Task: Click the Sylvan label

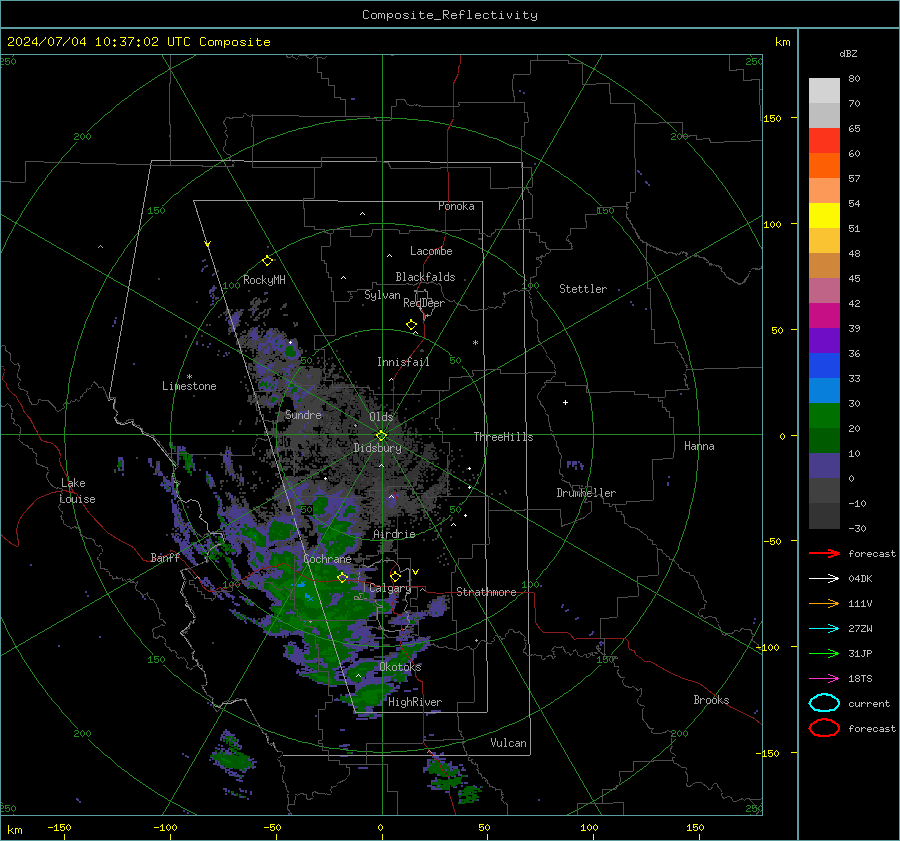Action: (x=382, y=296)
